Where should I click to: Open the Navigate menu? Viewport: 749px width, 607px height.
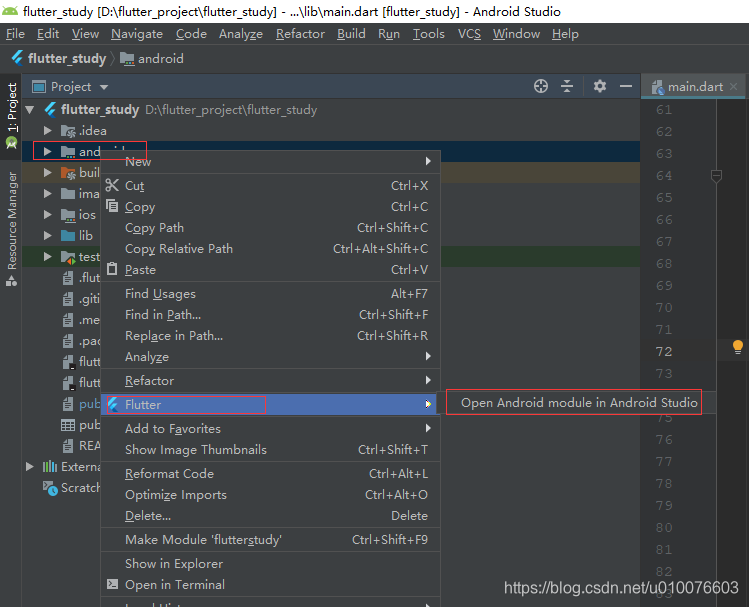pos(137,34)
